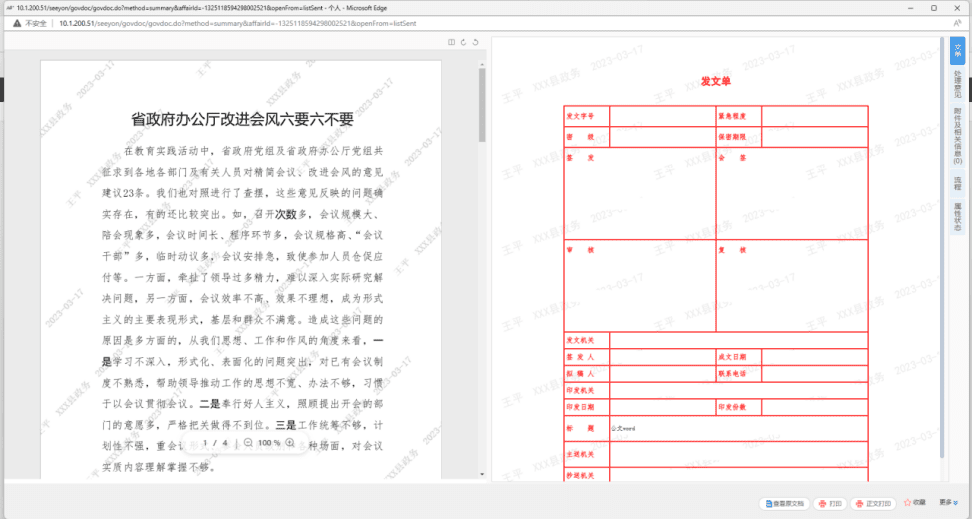Click the 100 % zoom value
This screenshot has height=520, width=973.
269,443
